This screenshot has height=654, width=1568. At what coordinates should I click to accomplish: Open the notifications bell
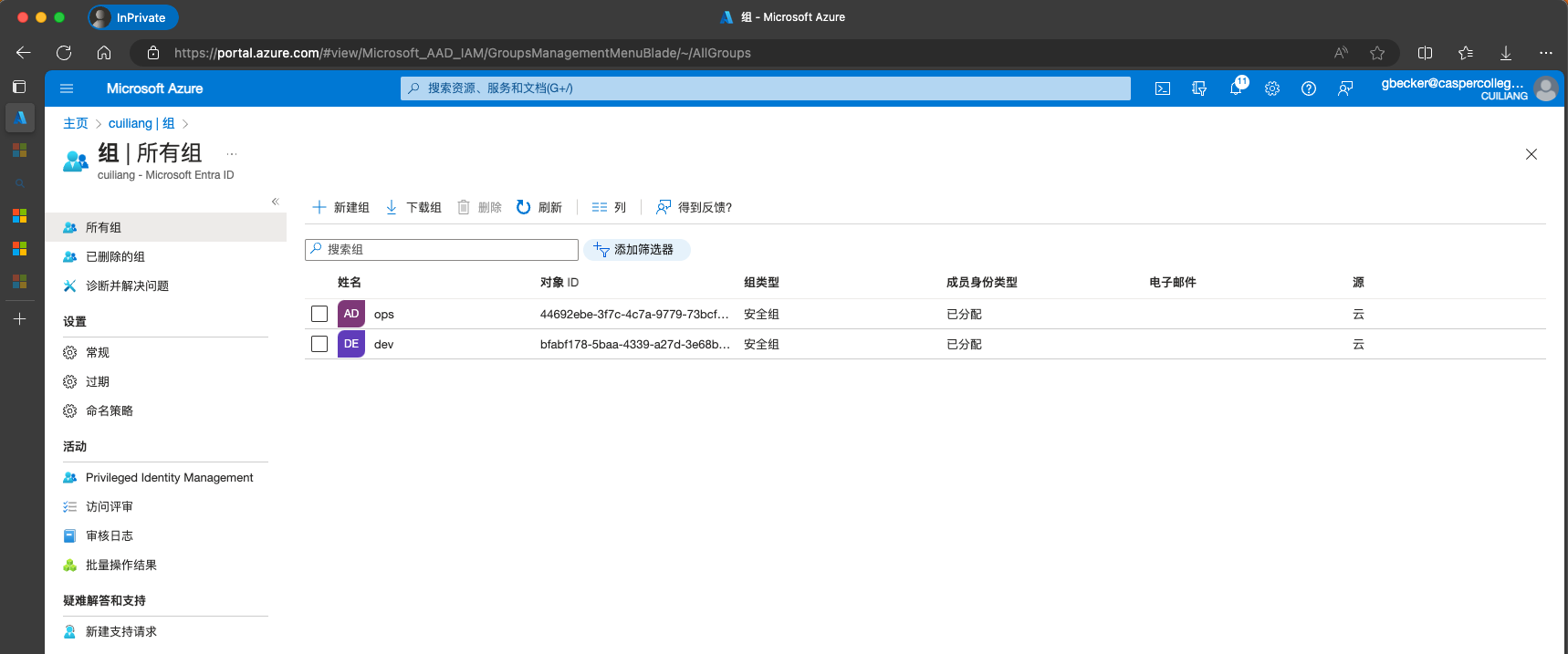(x=1236, y=88)
